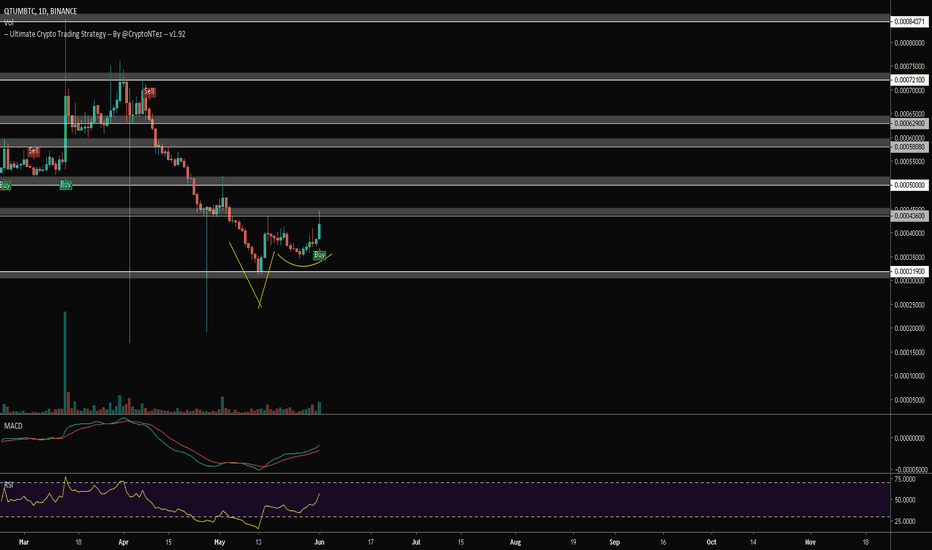Open the Ultimate Crypto Trading Strategy indicator label
The width and height of the screenshot is (932, 550).
(x=95, y=34)
